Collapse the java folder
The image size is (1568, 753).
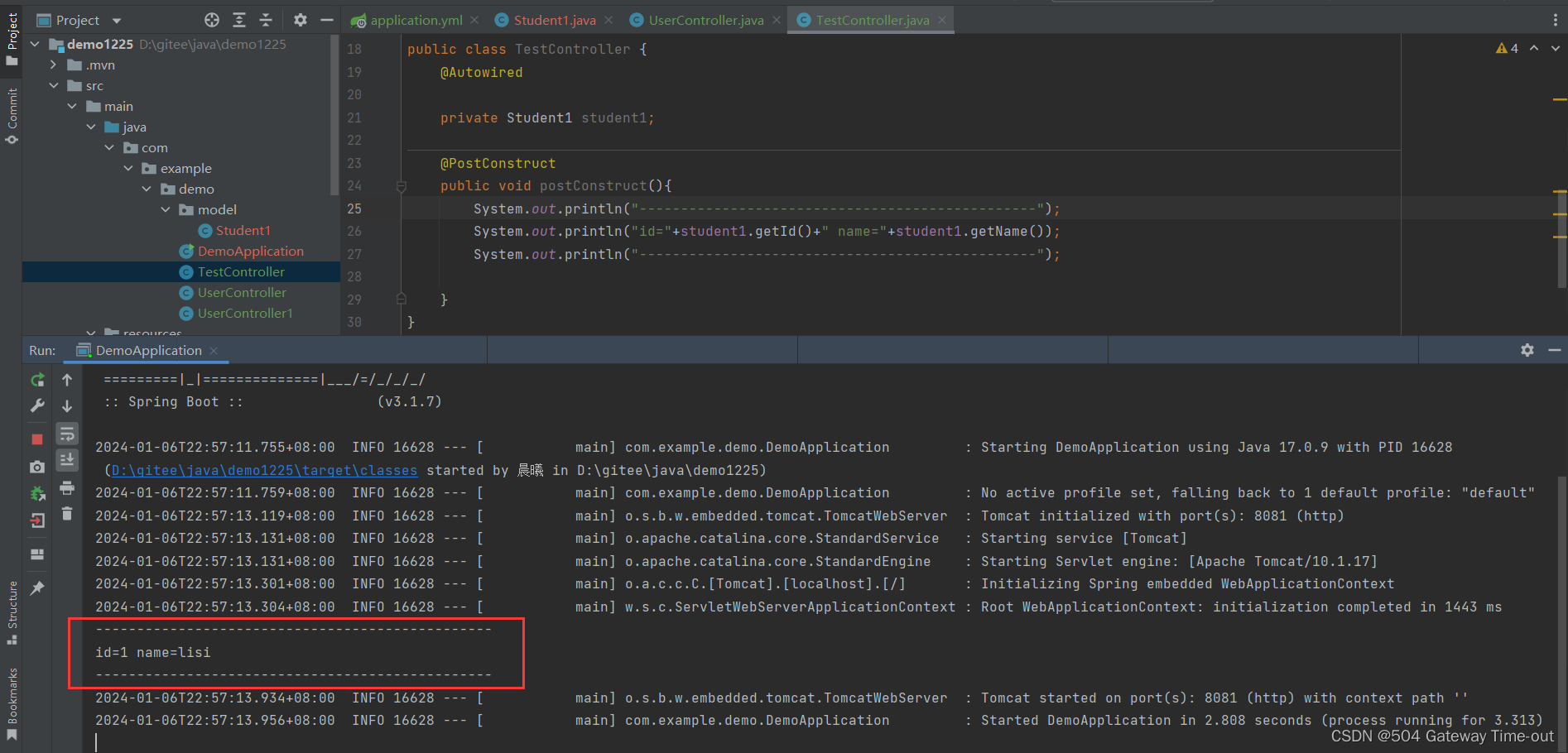91,127
